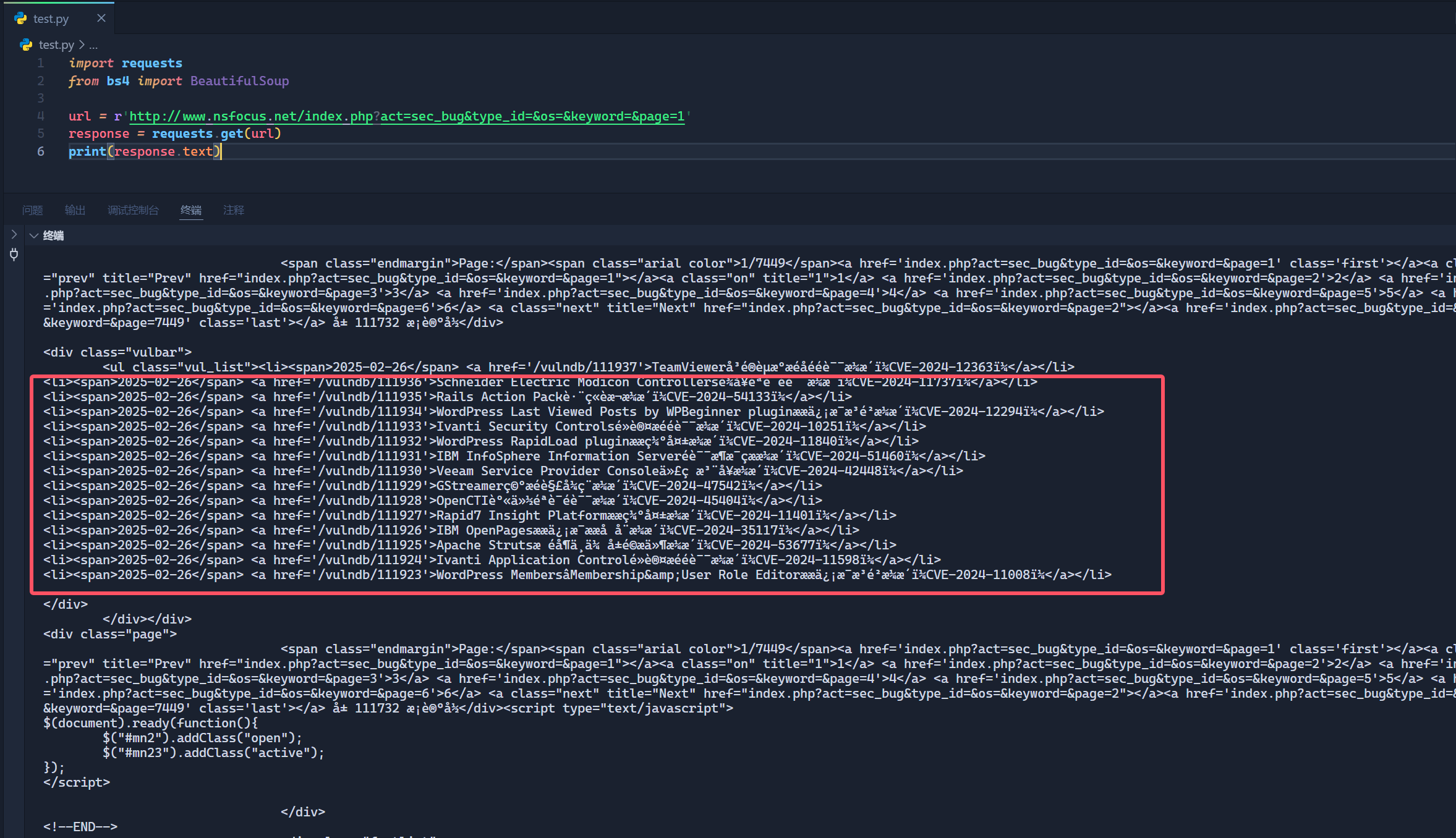This screenshot has width=1456, height=838.
Task: Click the '<div class="page">' terminal line
Action: pos(110,634)
